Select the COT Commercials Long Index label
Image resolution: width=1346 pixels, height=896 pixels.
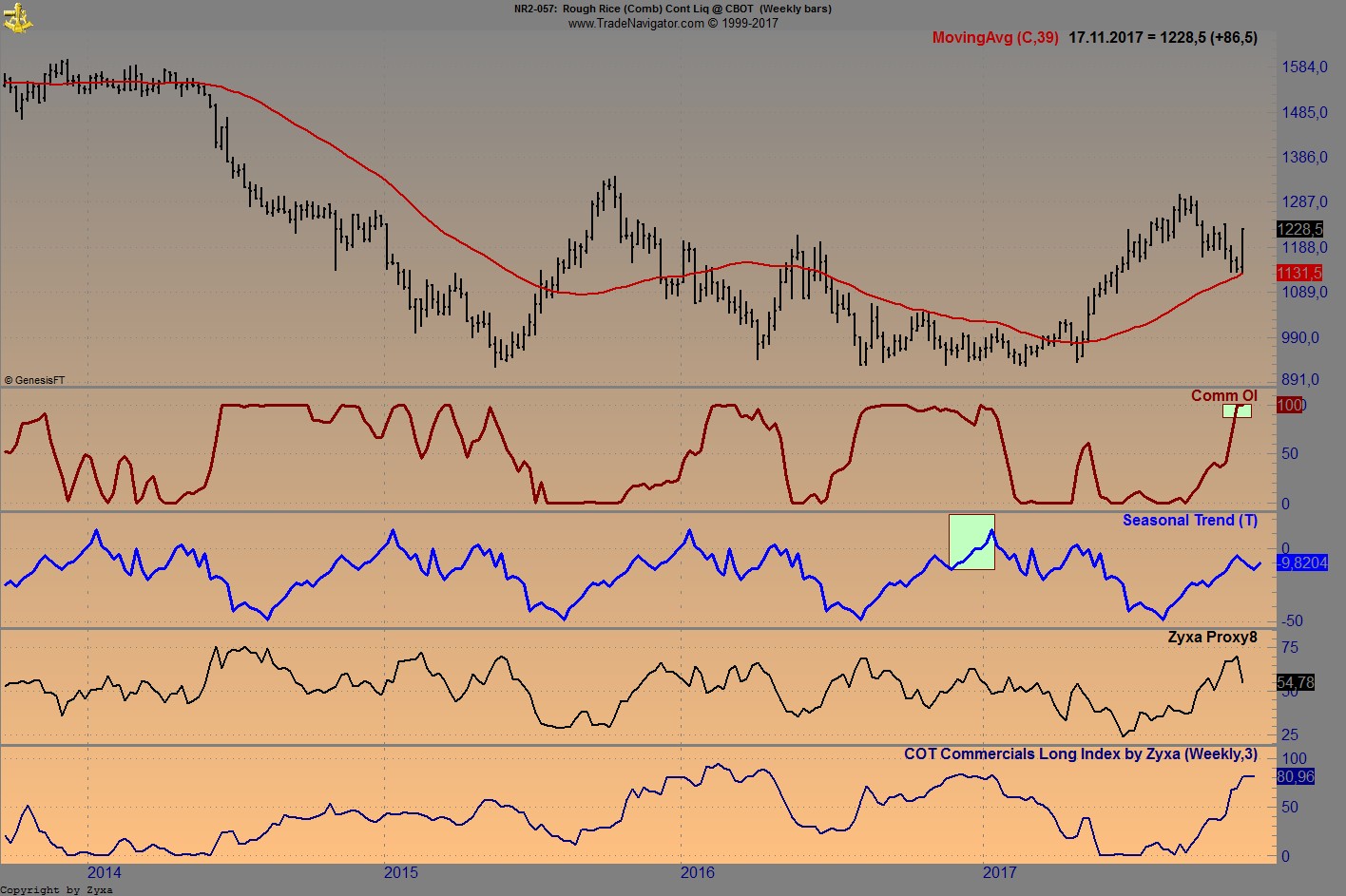click(1081, 754)
